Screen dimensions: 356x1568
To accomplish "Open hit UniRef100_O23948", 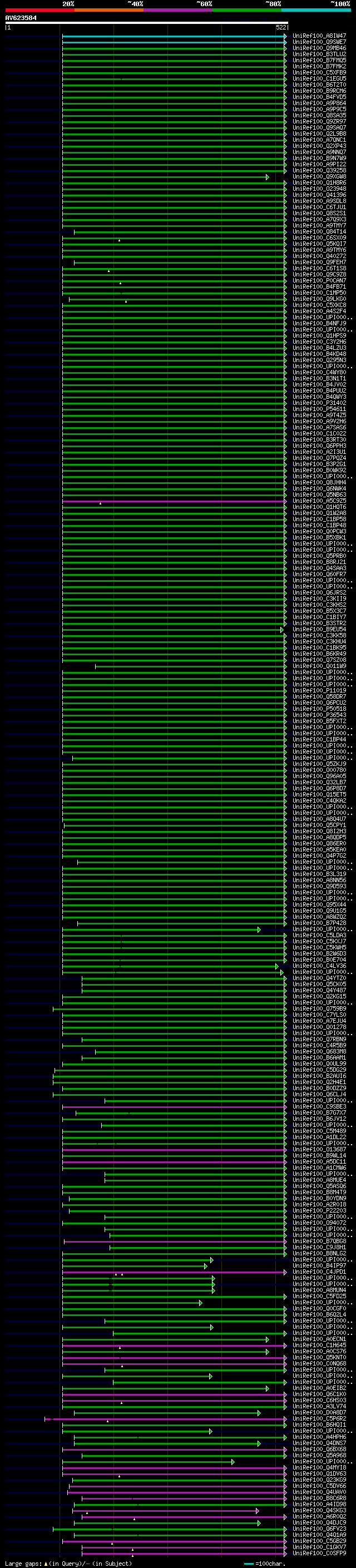I will pyautogui.click(x=319, y=189).
